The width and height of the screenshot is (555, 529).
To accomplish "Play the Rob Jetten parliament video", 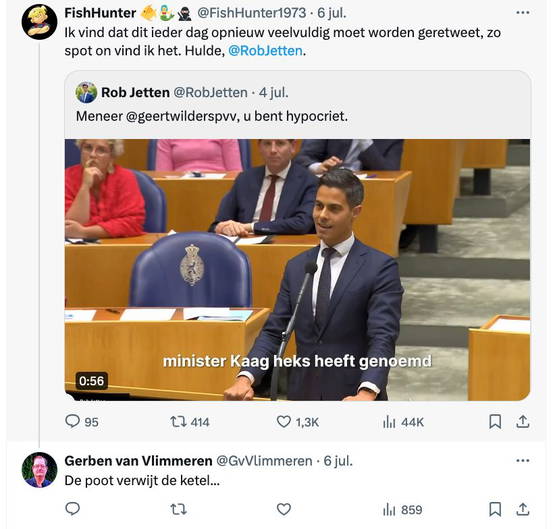I will 297,270.
